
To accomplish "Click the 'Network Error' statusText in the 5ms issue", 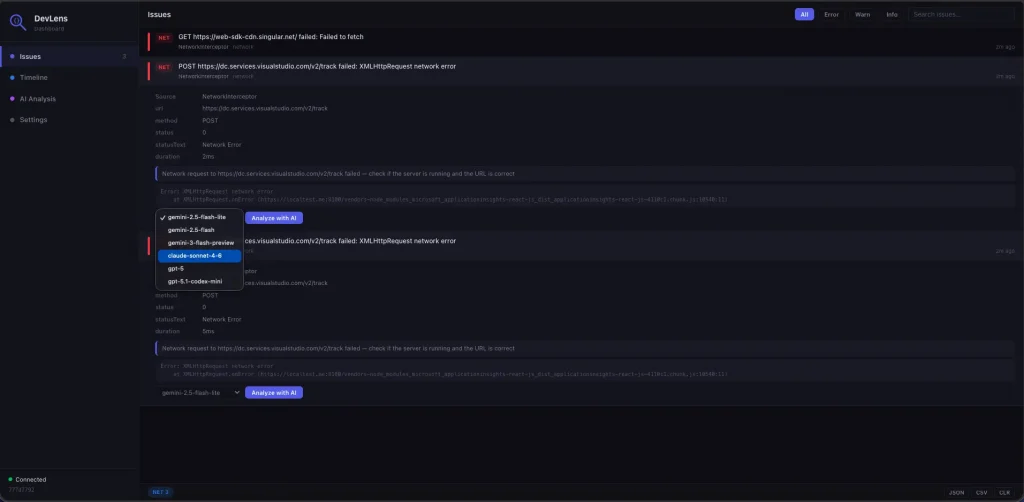I will click(x=222, y=319).
